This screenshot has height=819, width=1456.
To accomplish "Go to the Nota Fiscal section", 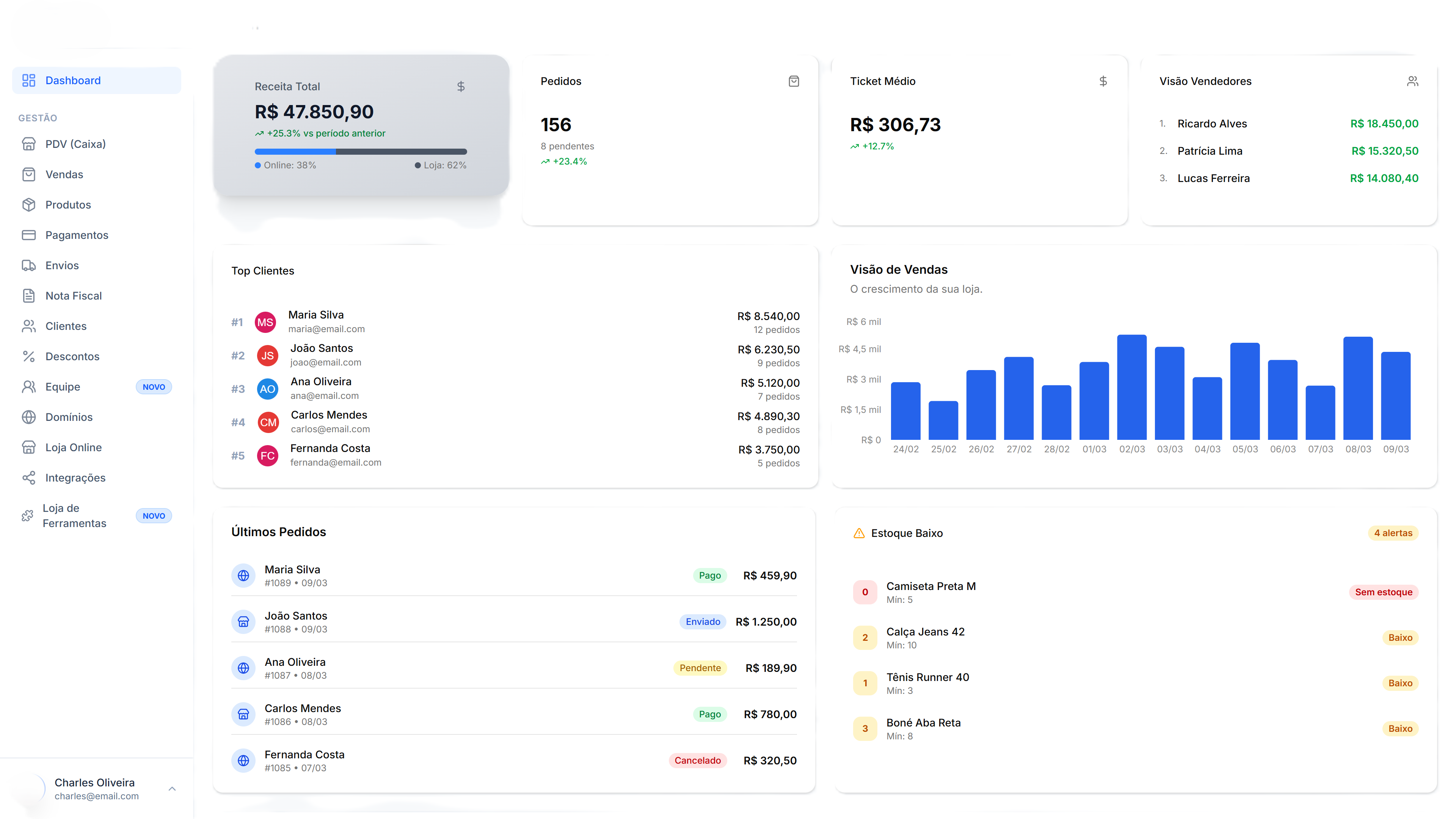I will (x=74, y=296).
